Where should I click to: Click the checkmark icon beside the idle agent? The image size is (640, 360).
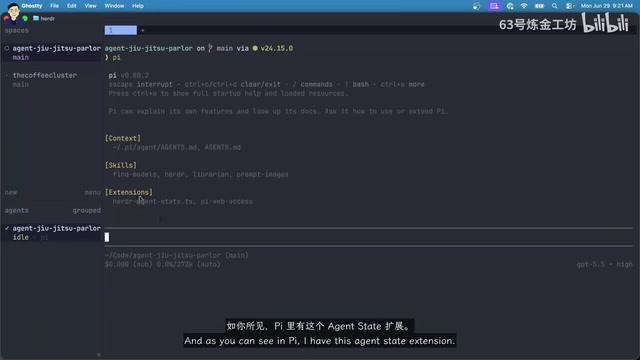coord(7,228)
